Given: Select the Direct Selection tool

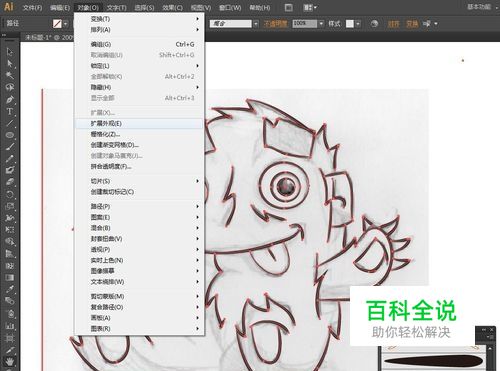Looking at the screenshot, I should tap(9, 63).
